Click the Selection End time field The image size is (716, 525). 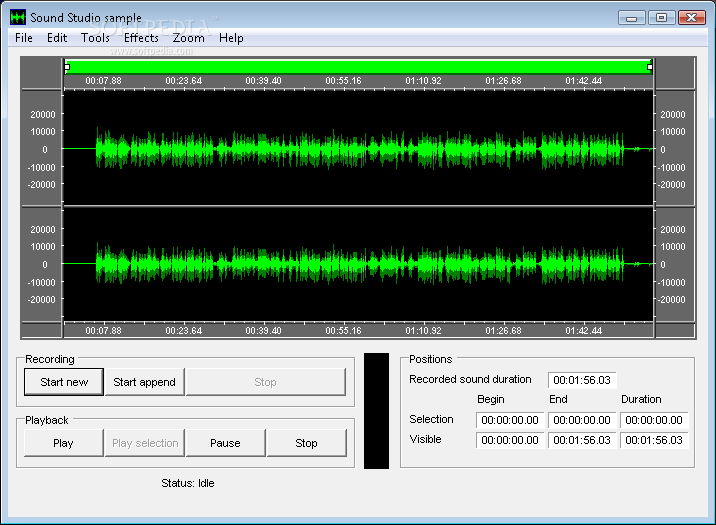click(x=582, y=420)
